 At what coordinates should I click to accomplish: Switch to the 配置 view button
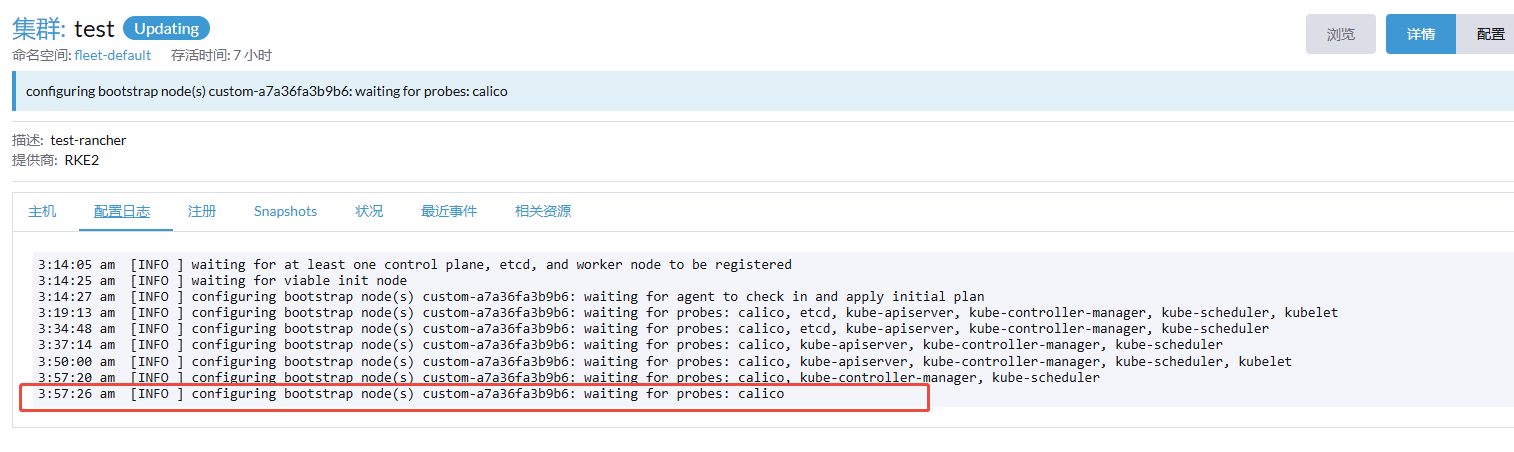[1489, 34]
